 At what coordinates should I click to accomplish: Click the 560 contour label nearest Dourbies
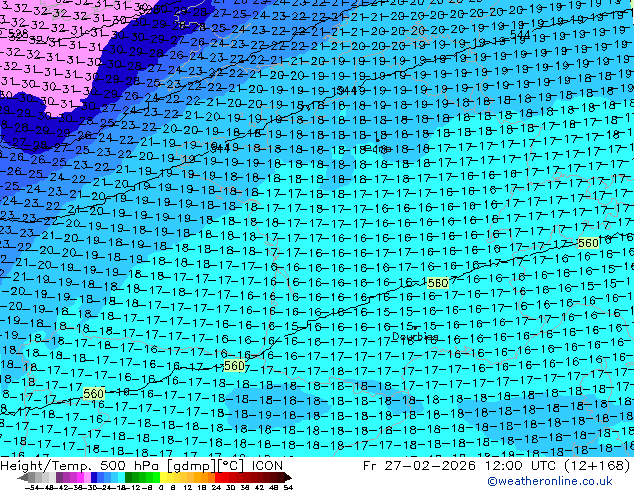coord(437,283)
